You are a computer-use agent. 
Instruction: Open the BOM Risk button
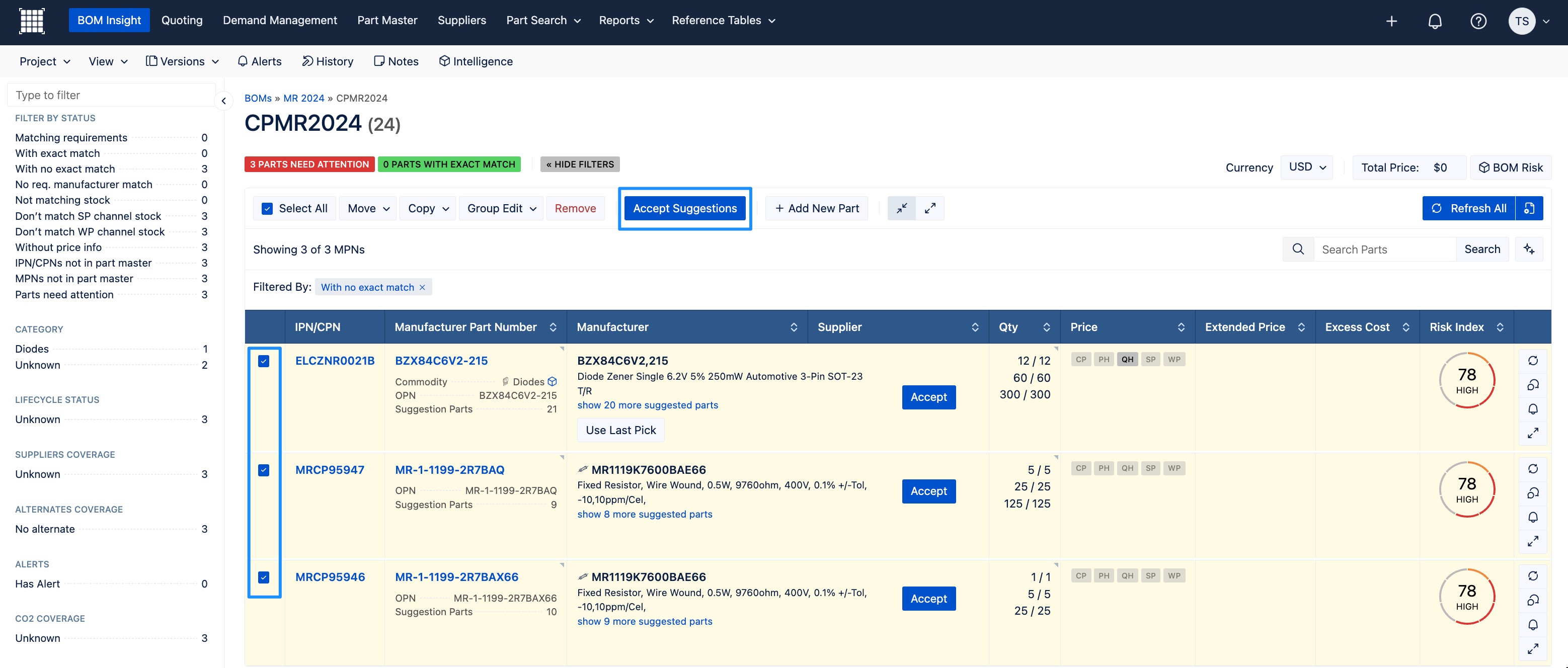tap(1511, 168)
